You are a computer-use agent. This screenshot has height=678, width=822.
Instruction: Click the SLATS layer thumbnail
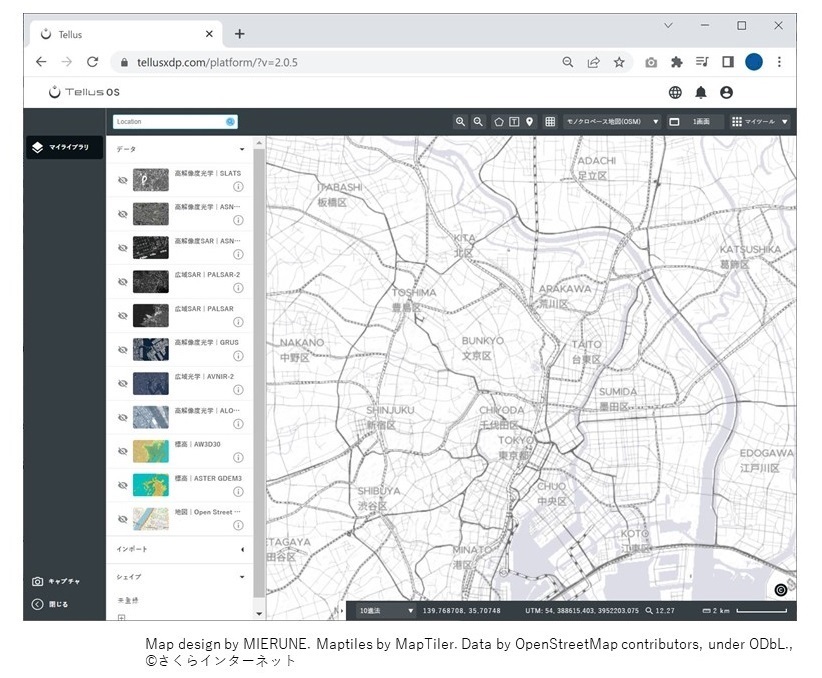coord(151,180)
